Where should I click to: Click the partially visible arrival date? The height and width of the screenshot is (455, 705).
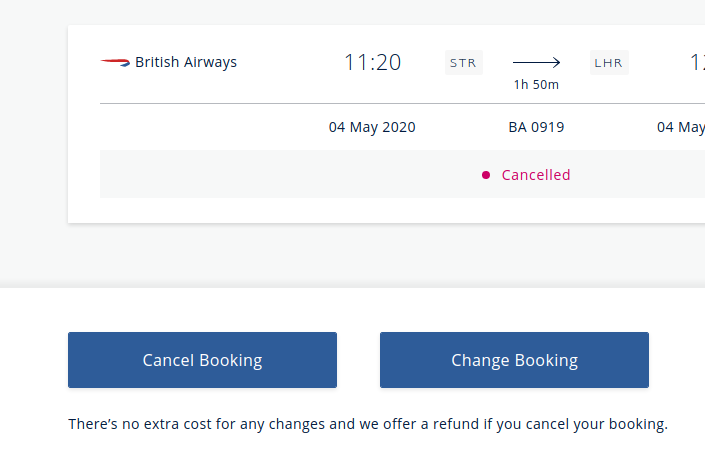coord(681,127)
